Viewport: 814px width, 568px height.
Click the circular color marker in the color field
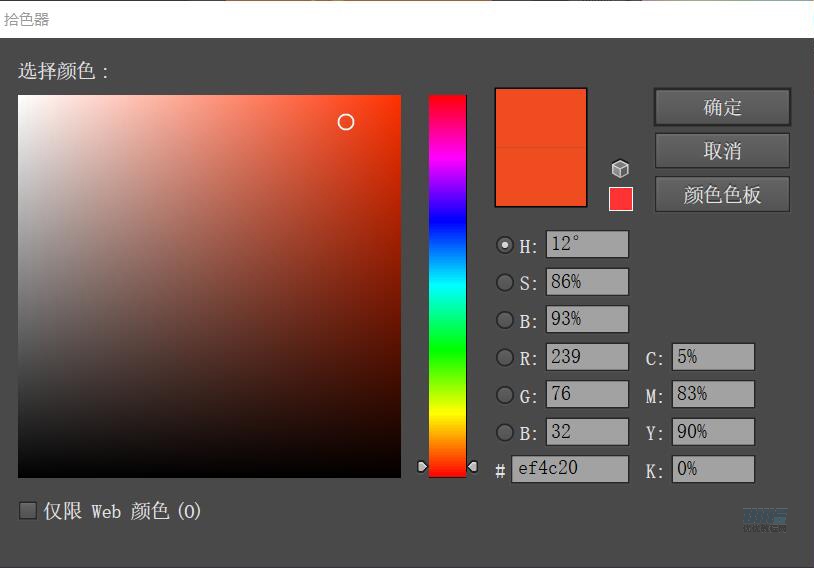pyautogui.click(x=346, y=122)
